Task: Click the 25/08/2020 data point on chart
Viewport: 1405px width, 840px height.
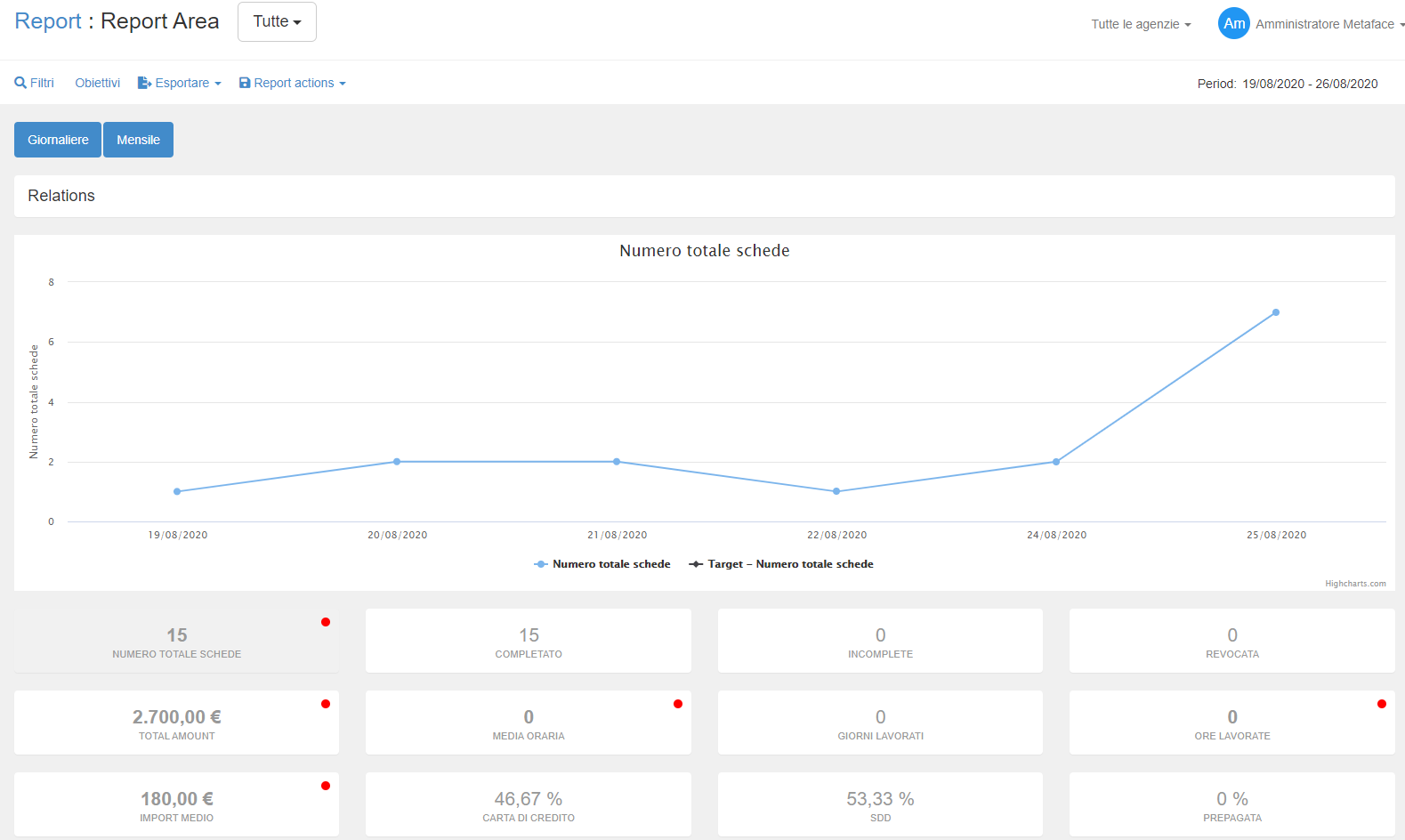Action: click(x=1275, y=312)
